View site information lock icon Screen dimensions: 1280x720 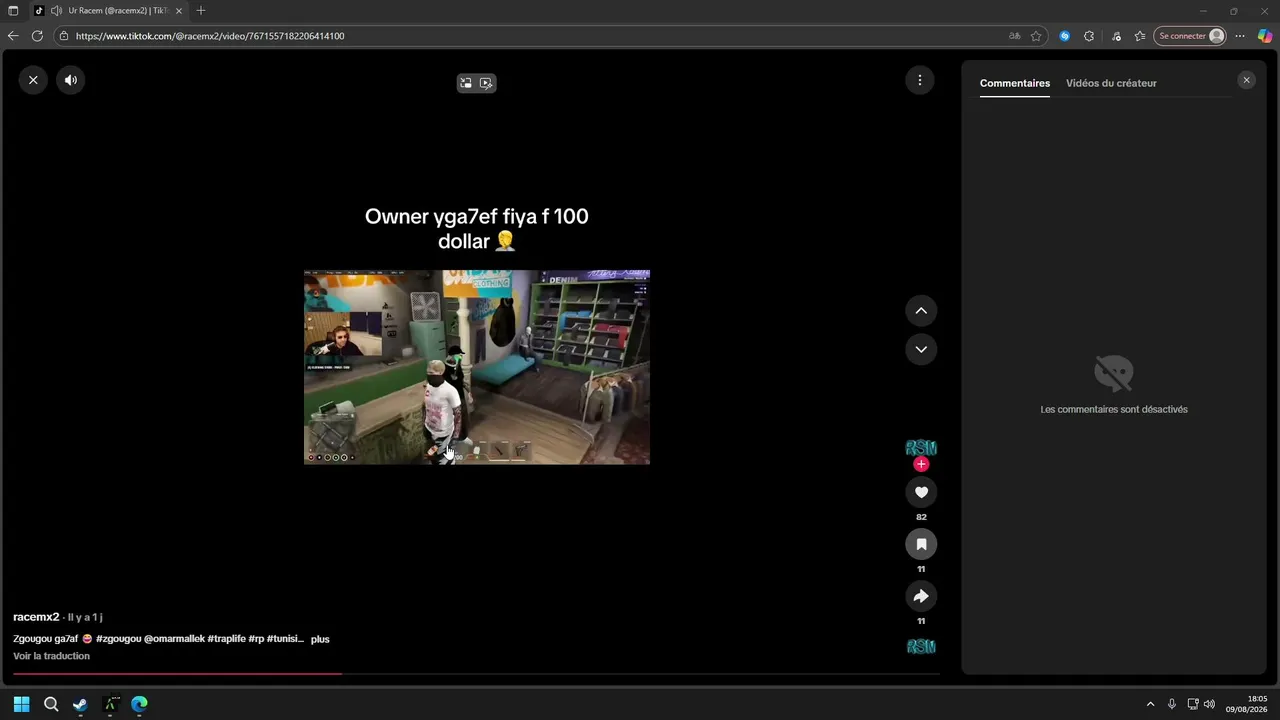click(x=64, y=36)
